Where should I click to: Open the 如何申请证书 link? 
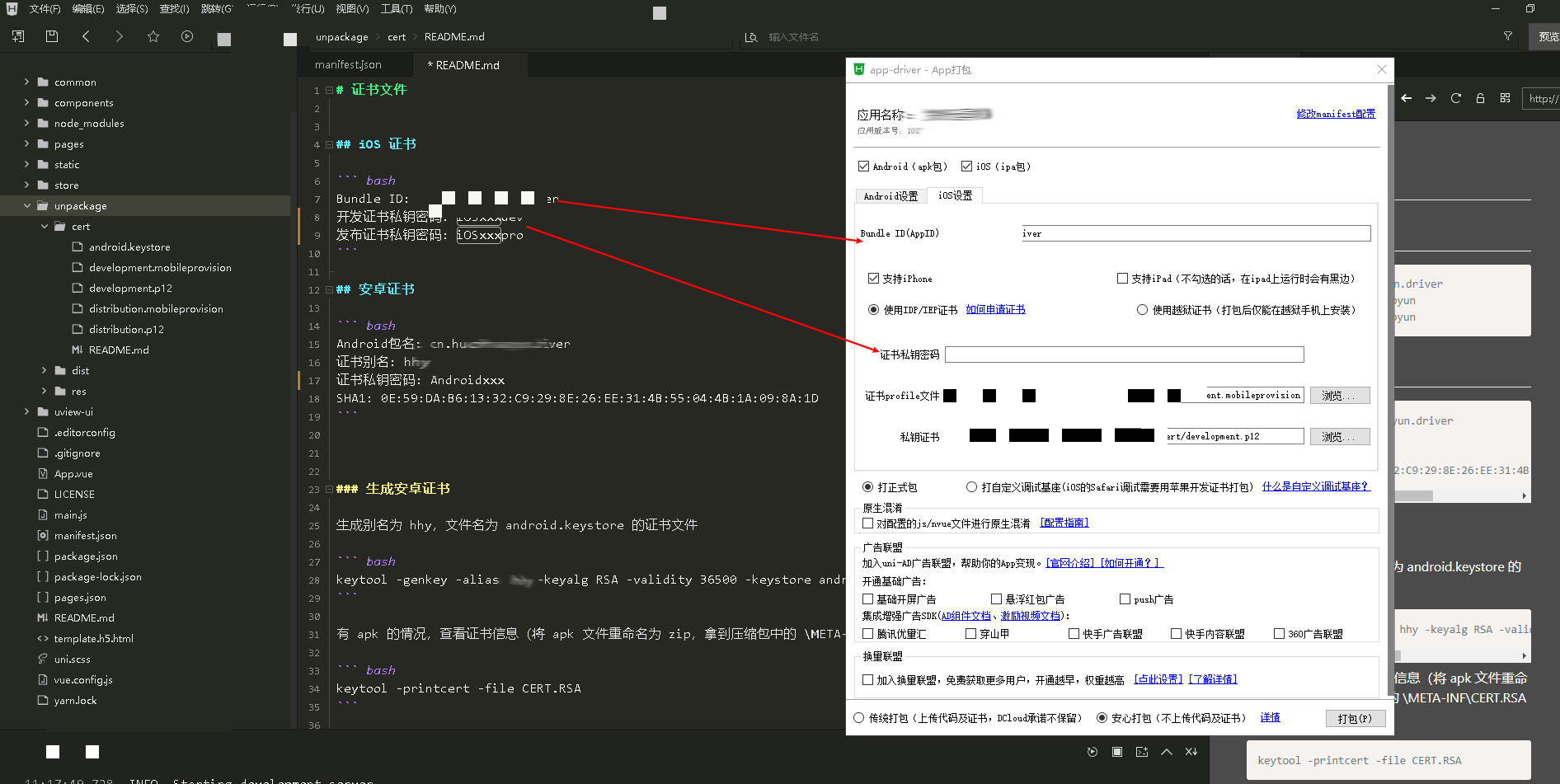[995, 310]
